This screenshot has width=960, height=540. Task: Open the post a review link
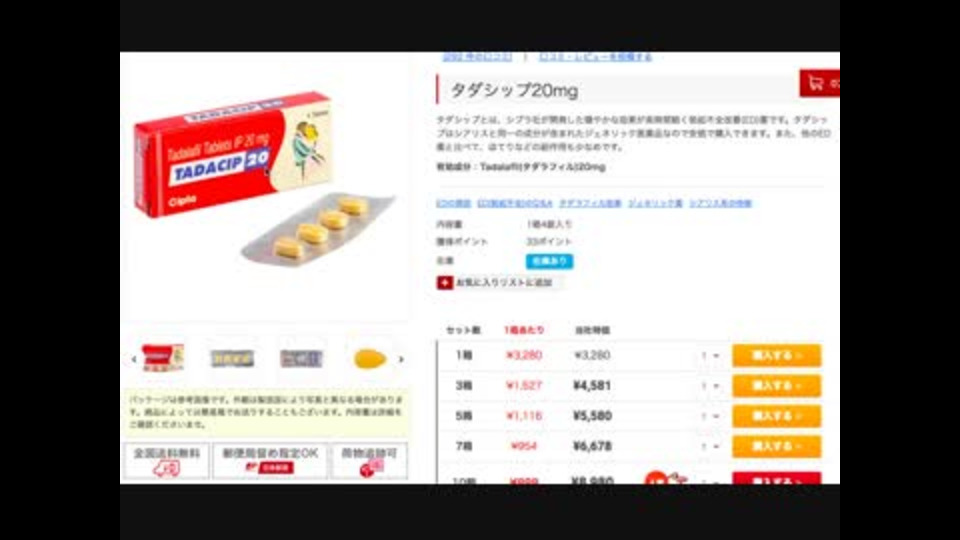595,57
